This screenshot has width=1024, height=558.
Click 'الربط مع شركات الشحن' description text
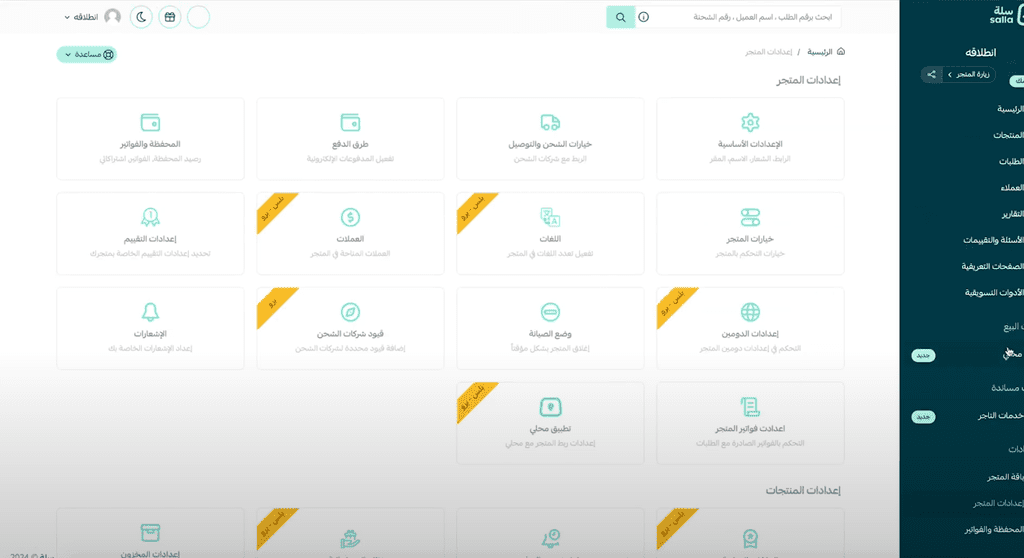(x=550, y=159)
